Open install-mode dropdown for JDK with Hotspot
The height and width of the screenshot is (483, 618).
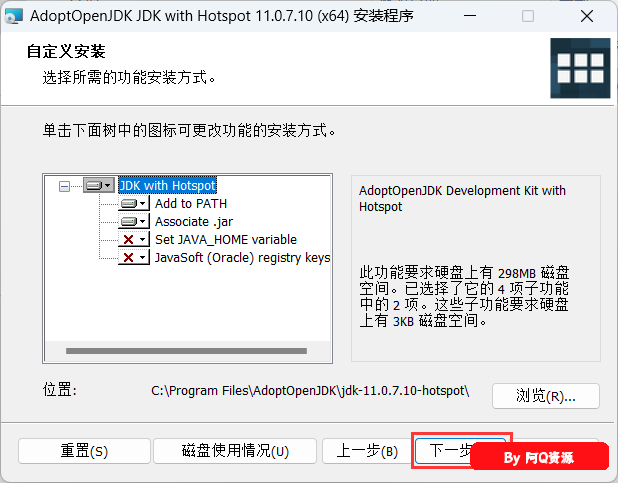pyautogui.click(x=99, y=185)
